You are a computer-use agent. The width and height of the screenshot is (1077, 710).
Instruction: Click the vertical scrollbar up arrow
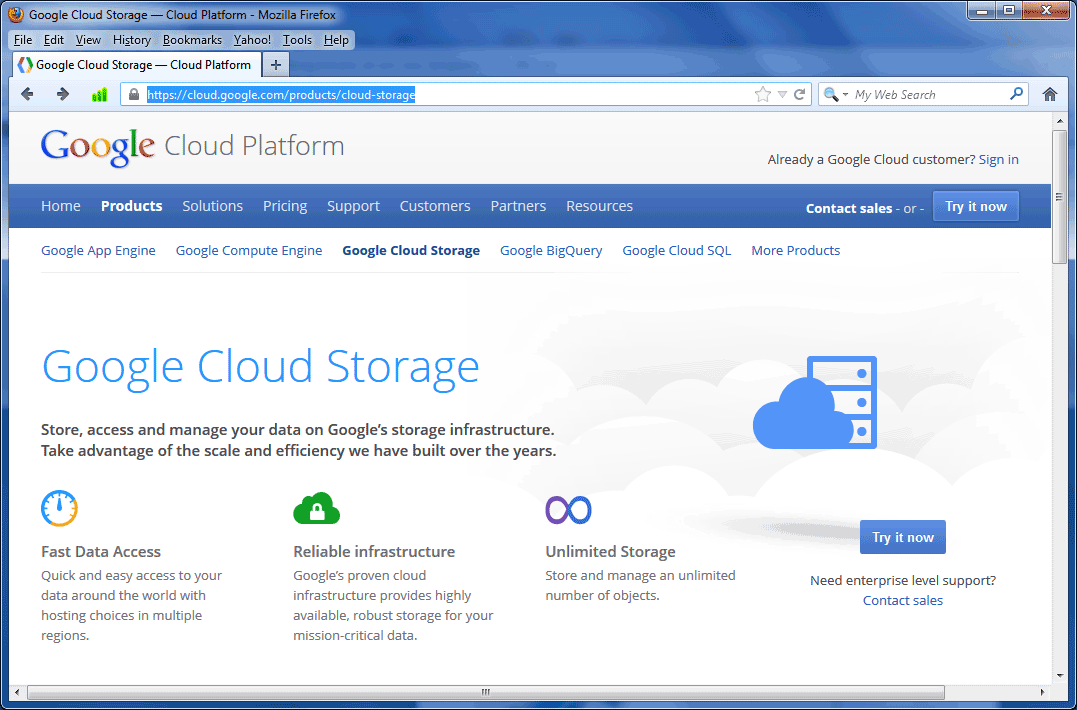coord(1060,121)
